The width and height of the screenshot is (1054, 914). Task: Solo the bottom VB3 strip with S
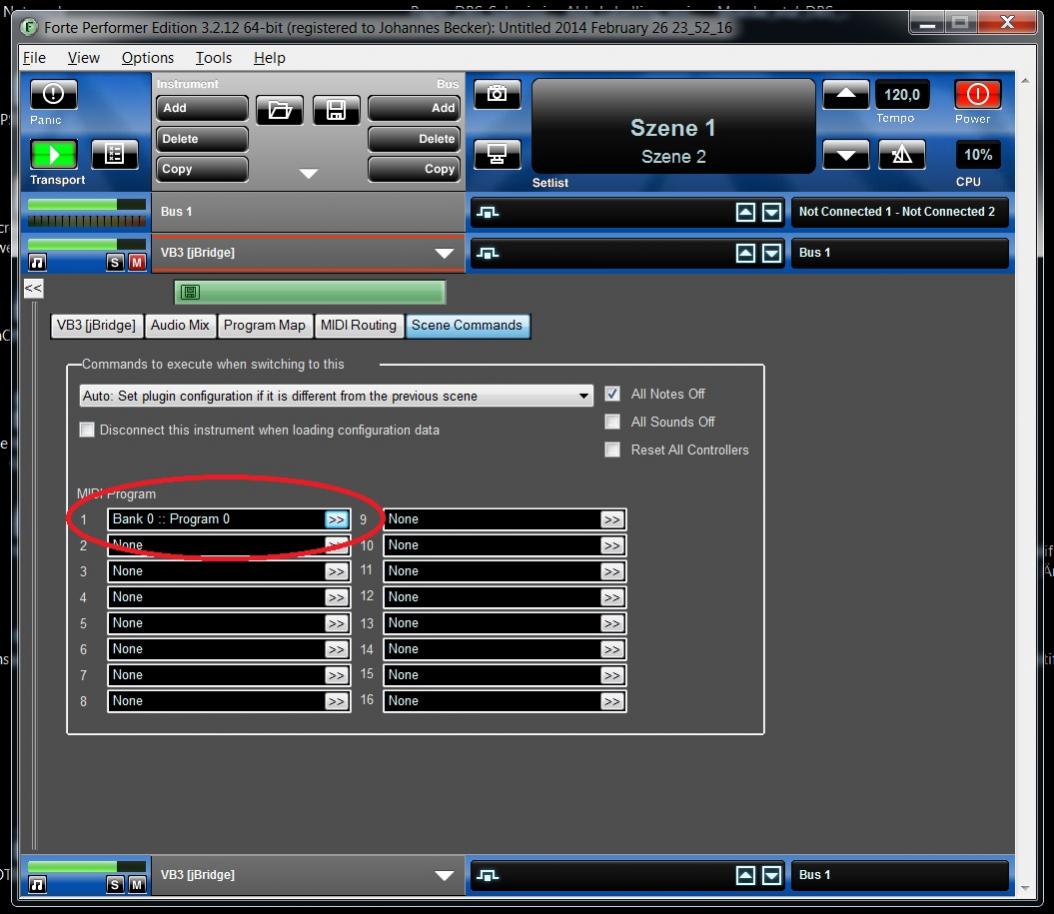[x=115, y=884]
